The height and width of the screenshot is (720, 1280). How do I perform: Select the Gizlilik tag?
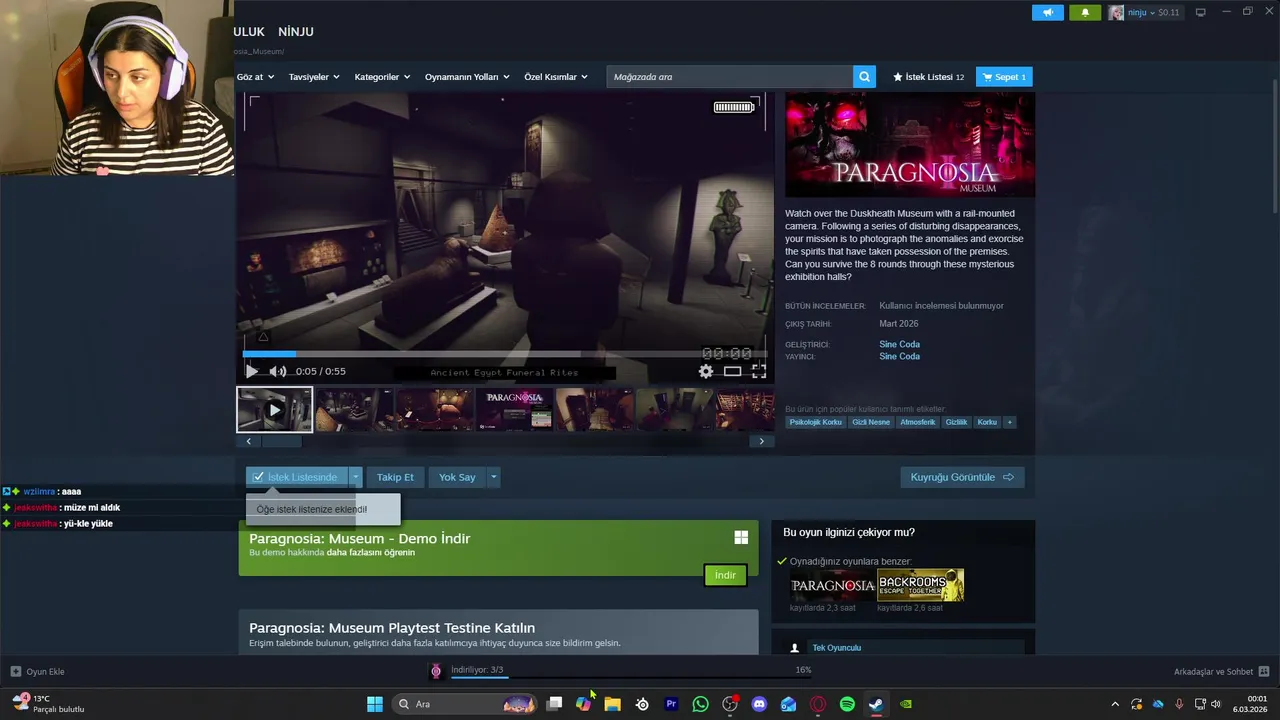coord(957,422)
